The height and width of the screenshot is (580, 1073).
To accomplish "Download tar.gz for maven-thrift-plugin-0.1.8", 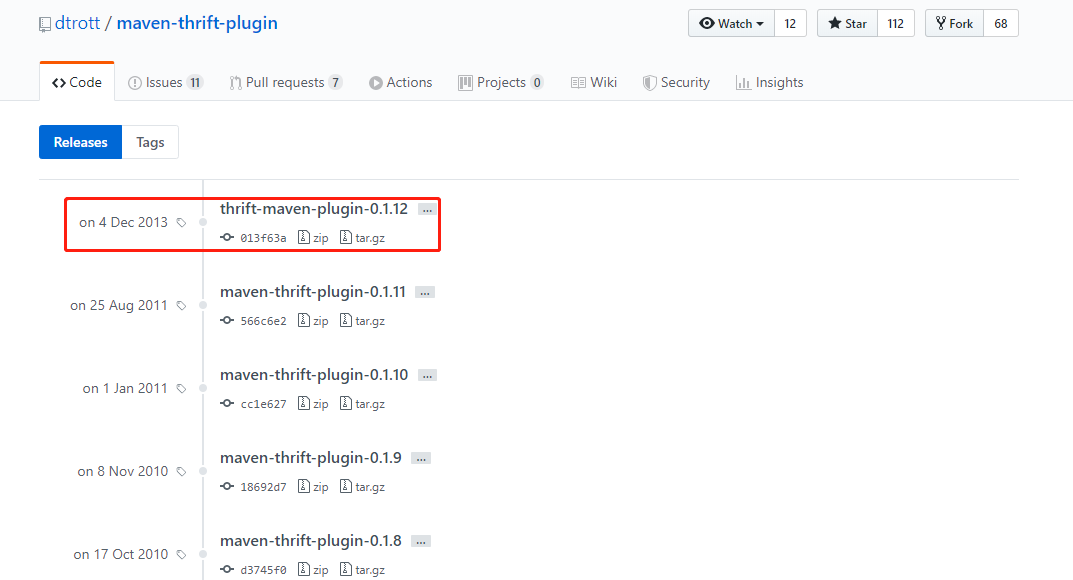I will (x=363, y=570).
